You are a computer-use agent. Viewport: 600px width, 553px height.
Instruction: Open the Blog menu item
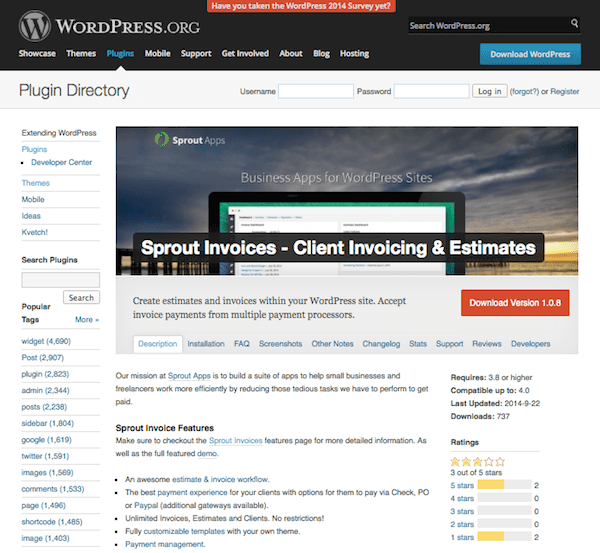point(321,54)
